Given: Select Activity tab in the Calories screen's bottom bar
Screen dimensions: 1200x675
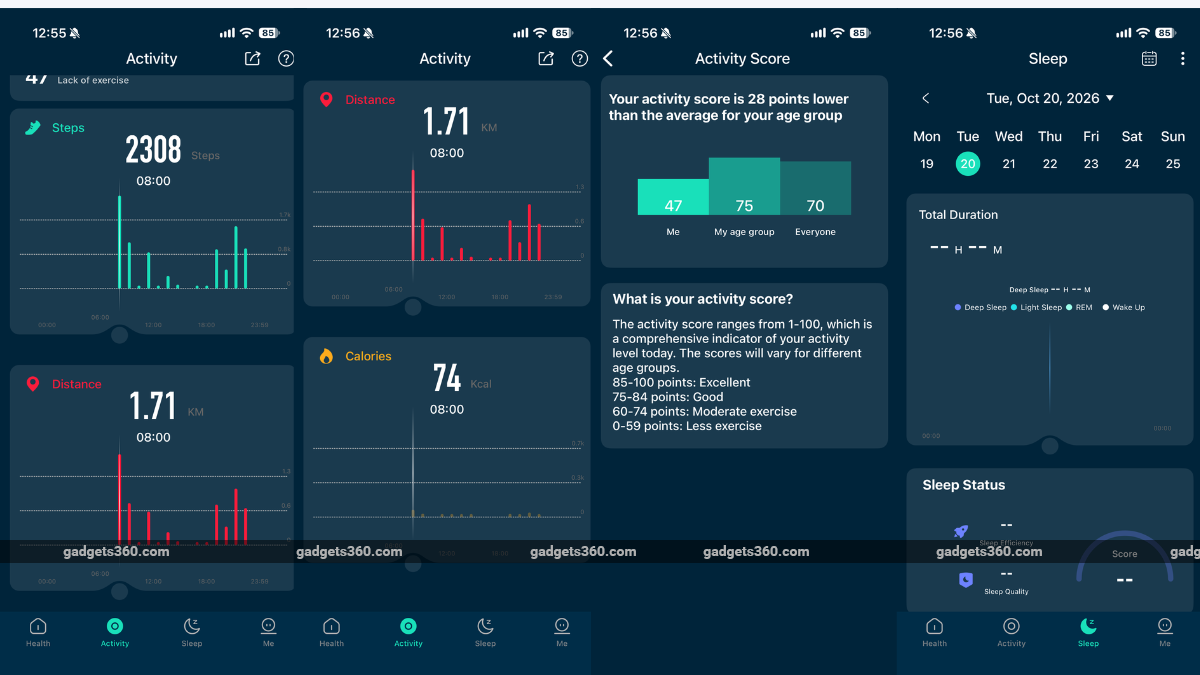Looking at the screenshot, I should click(408, 632).
